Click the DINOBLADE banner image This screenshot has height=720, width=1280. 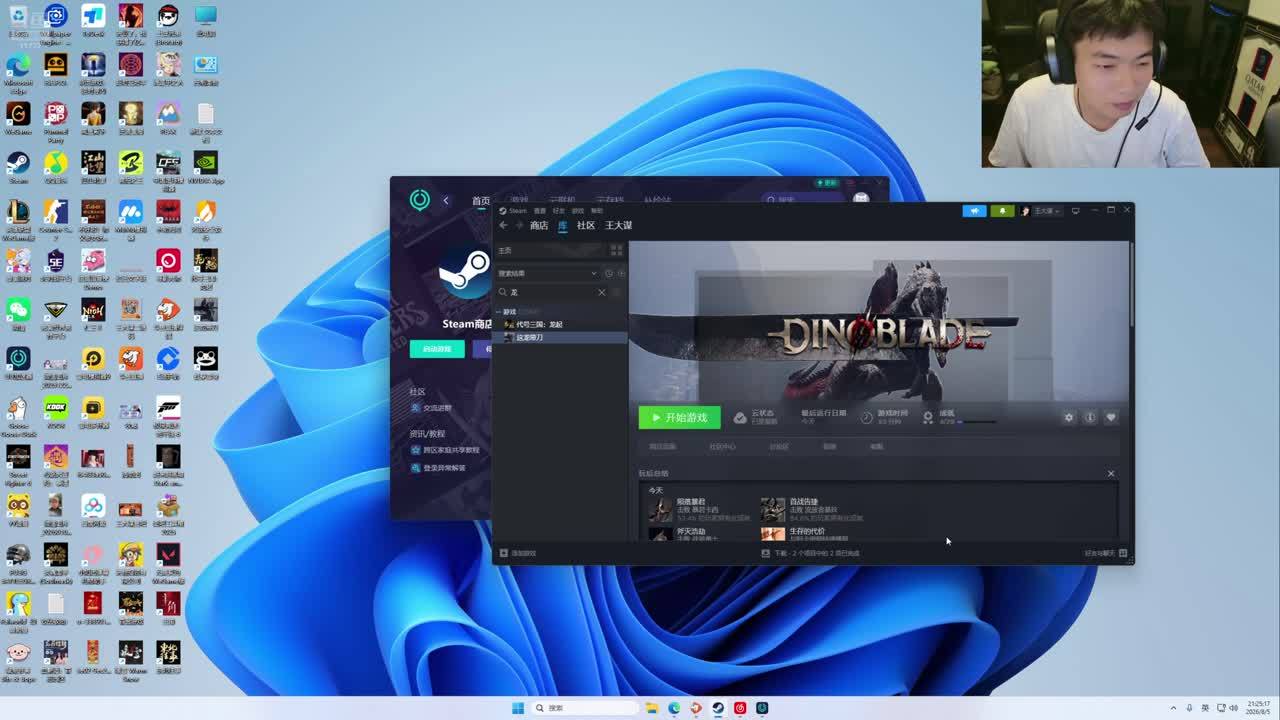click(878, 321)
